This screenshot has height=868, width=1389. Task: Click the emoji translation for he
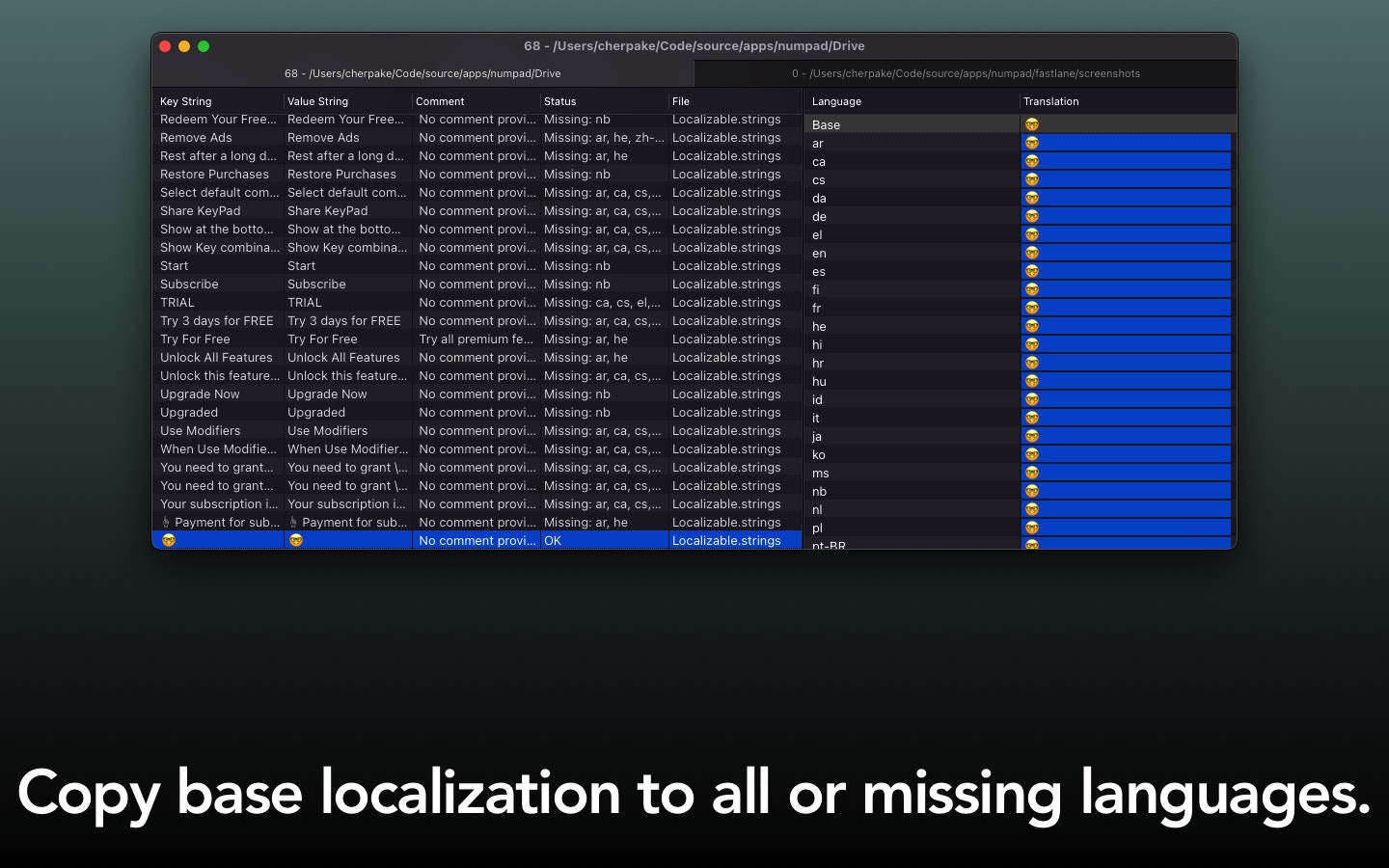tap(1032, 326)
